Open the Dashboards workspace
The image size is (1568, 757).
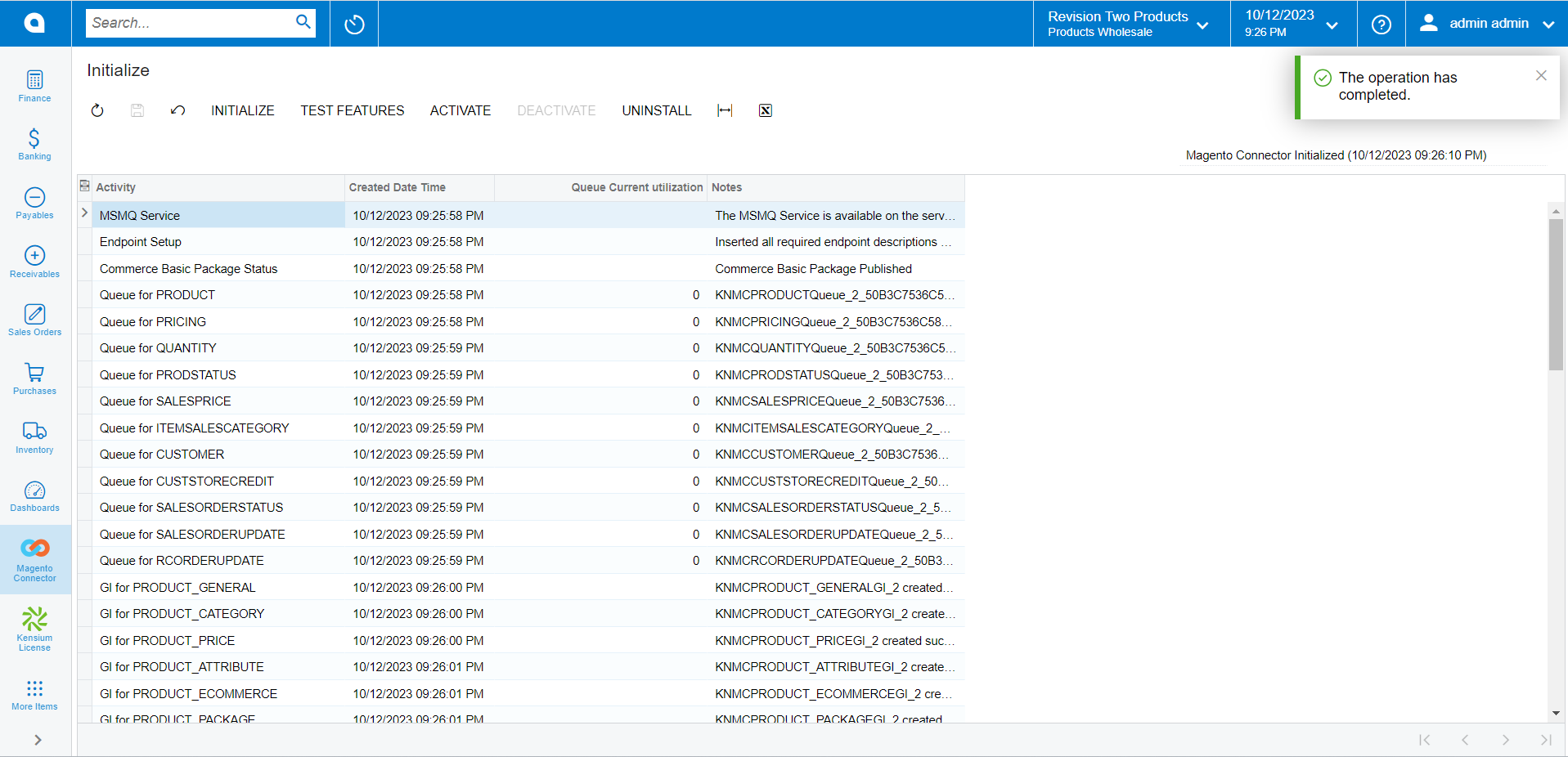[x=34, y=495]
